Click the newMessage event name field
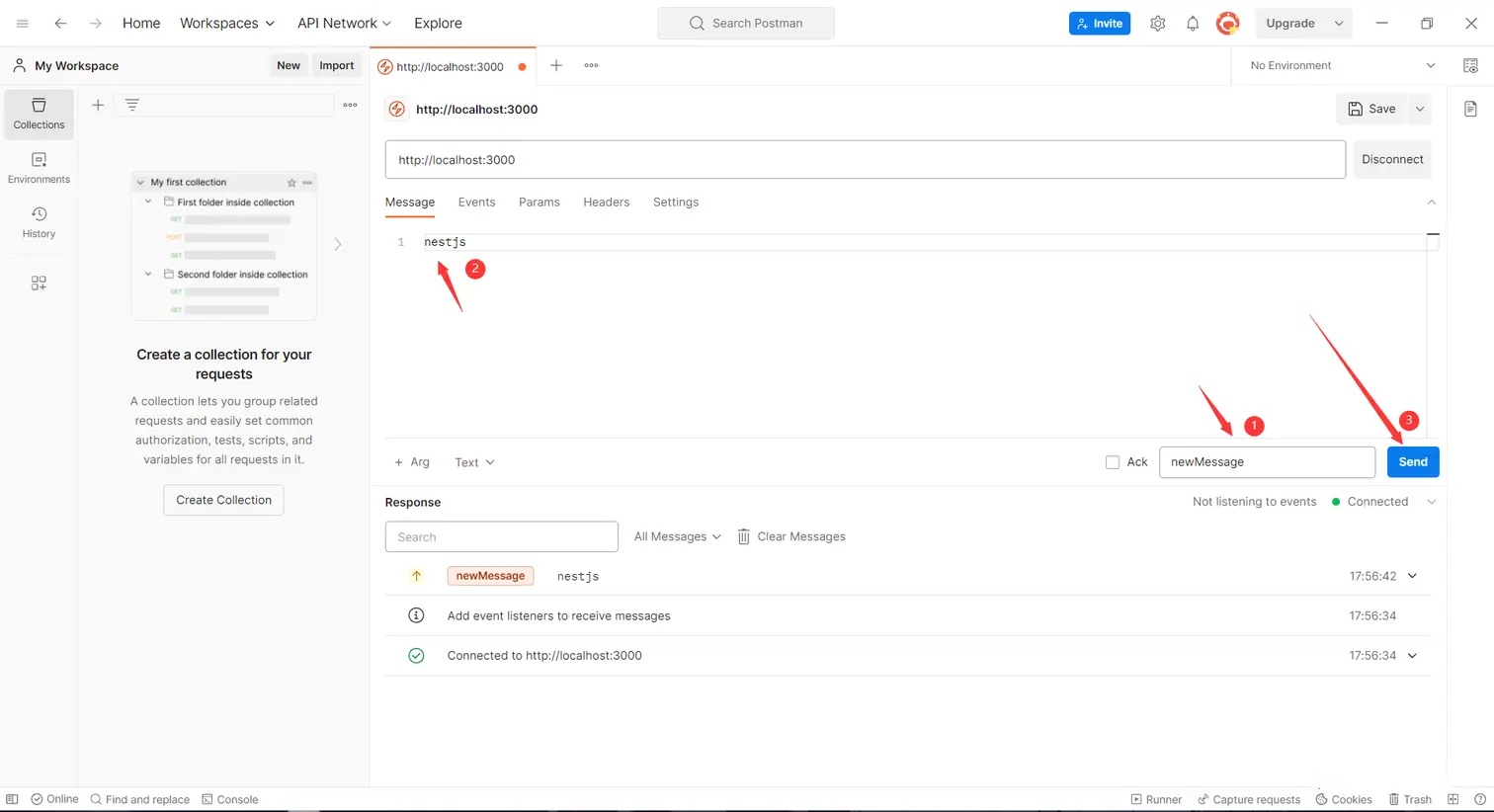 pos(1266,462)
